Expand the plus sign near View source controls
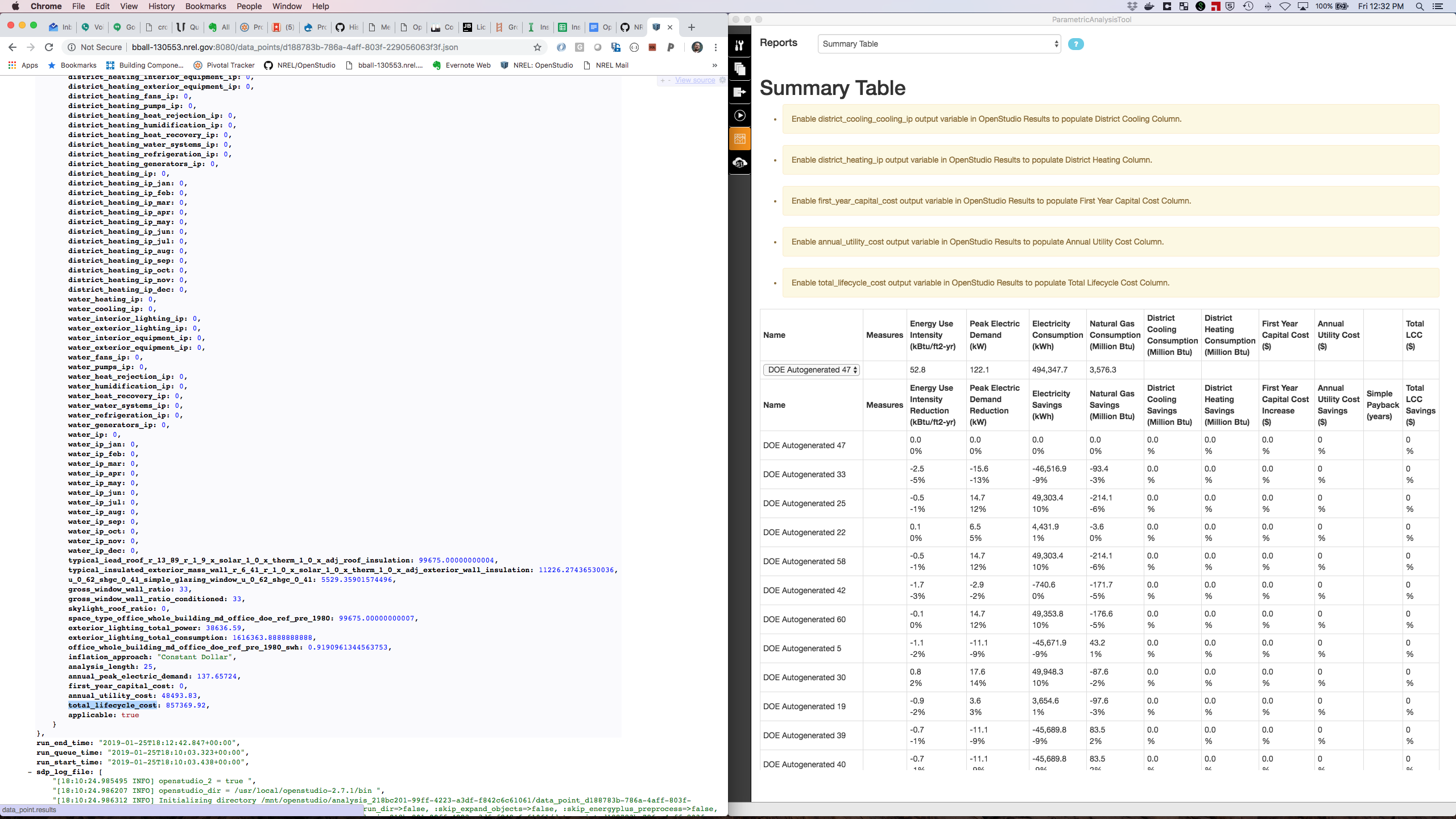Screen dimensions: 1456x819 [x=663, y=80]
